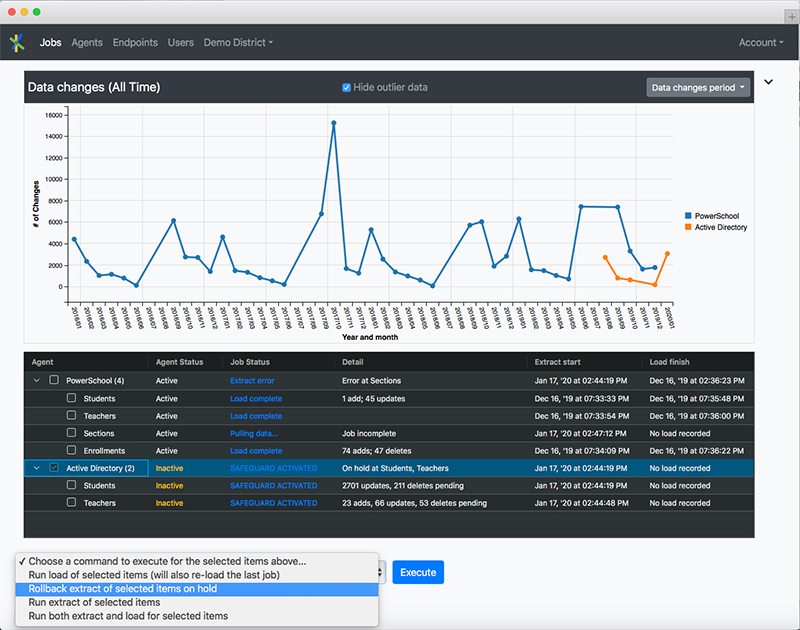Open the PowerSchool Extract error status link
Image resolution: width=800 pixels, height=630 pixels.
tap(251, 381)
